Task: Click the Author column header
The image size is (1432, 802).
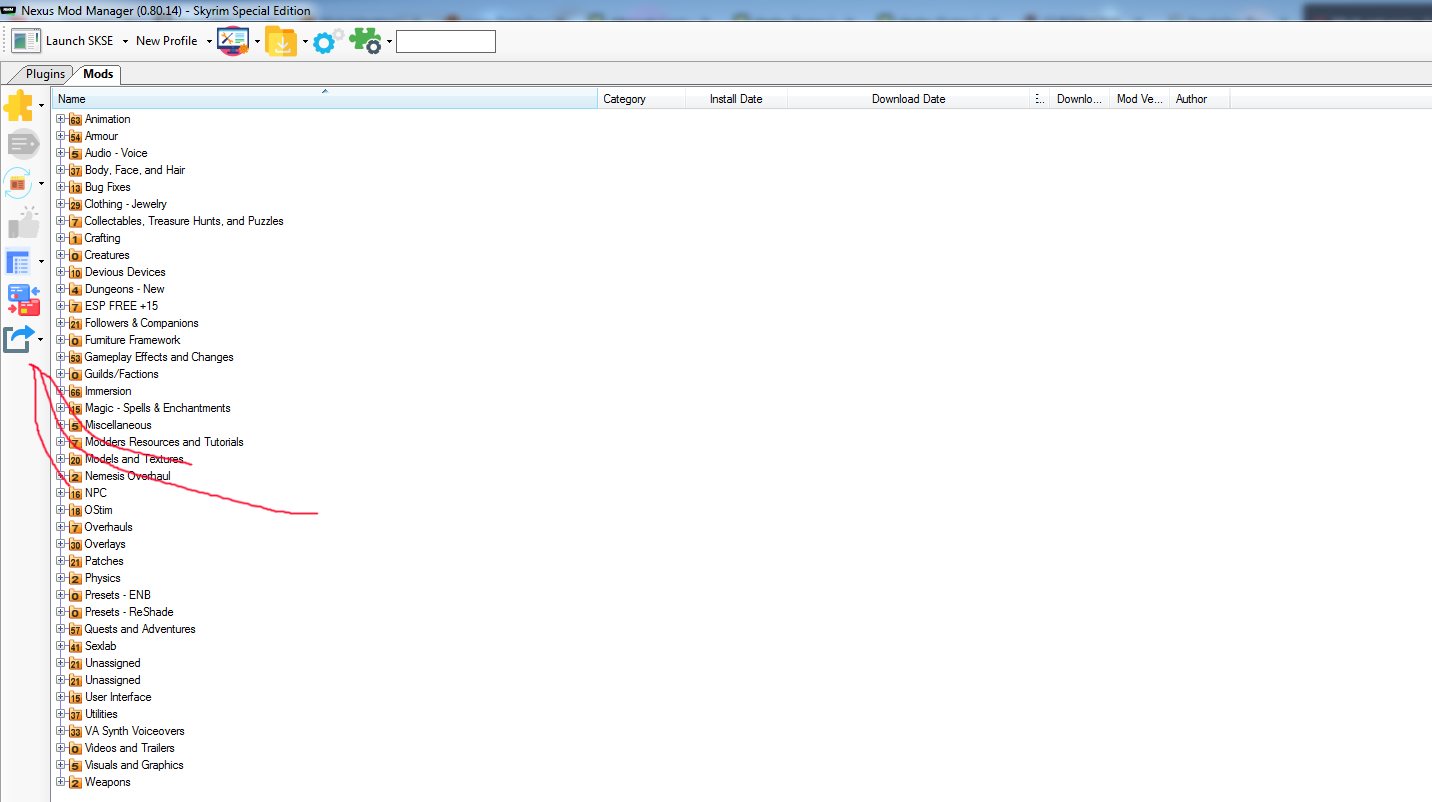Action: coord(1200,99)
